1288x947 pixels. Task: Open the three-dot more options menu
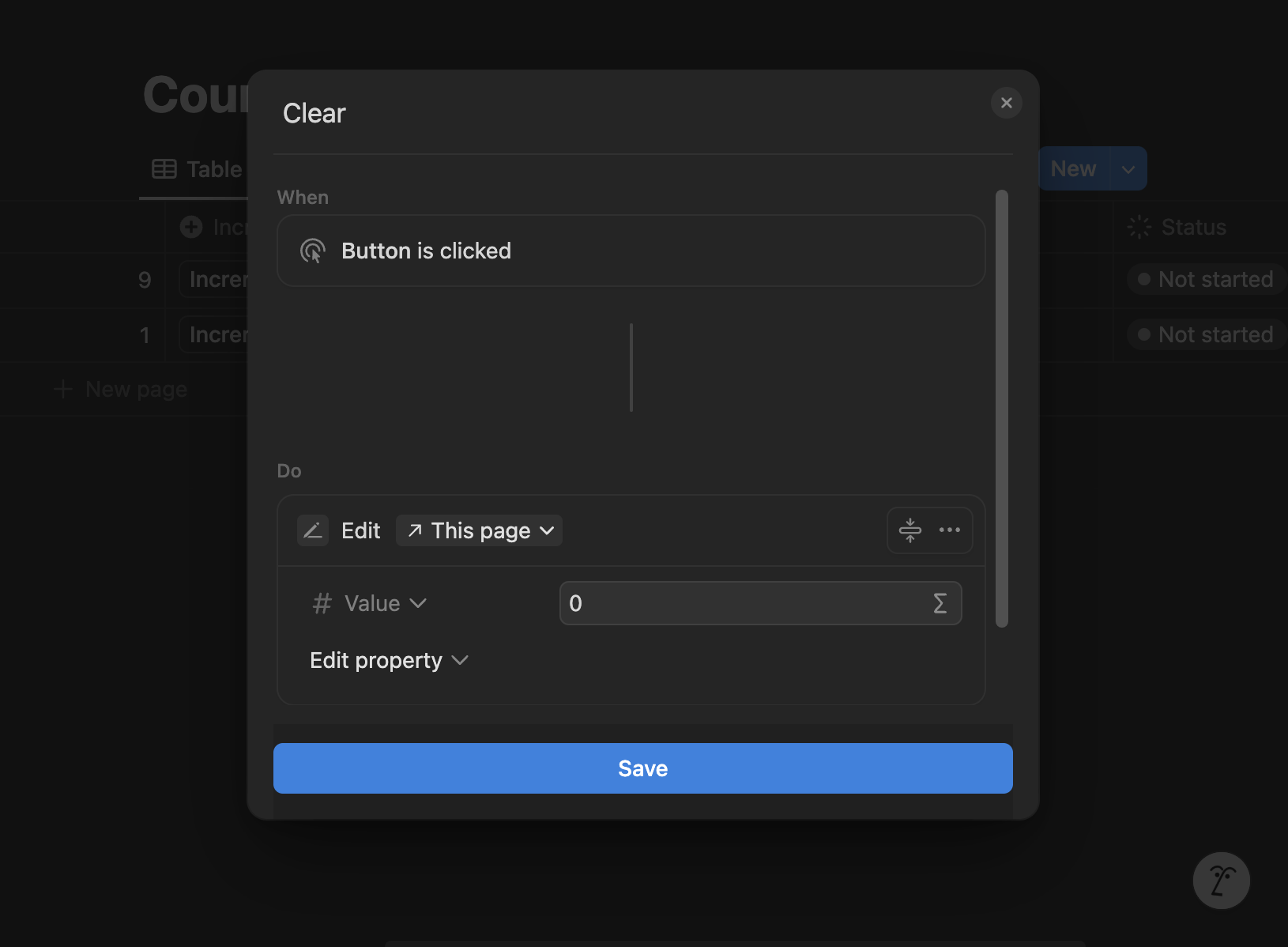[x=949, y=530]
